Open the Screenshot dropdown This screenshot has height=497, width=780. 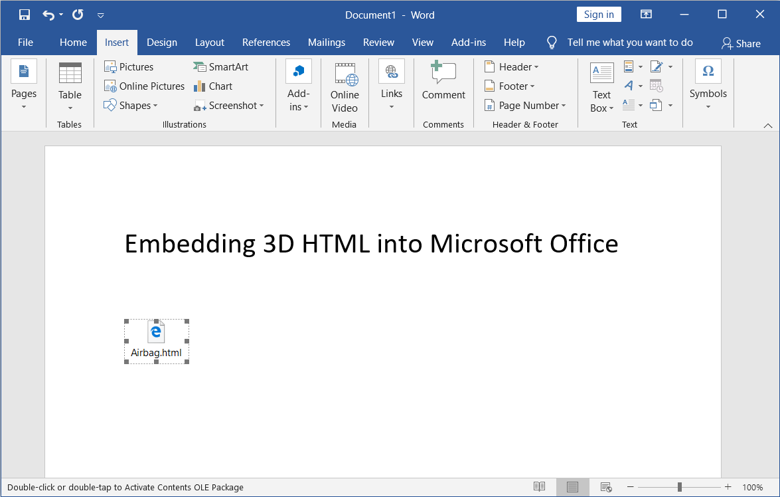coord(229,105)
